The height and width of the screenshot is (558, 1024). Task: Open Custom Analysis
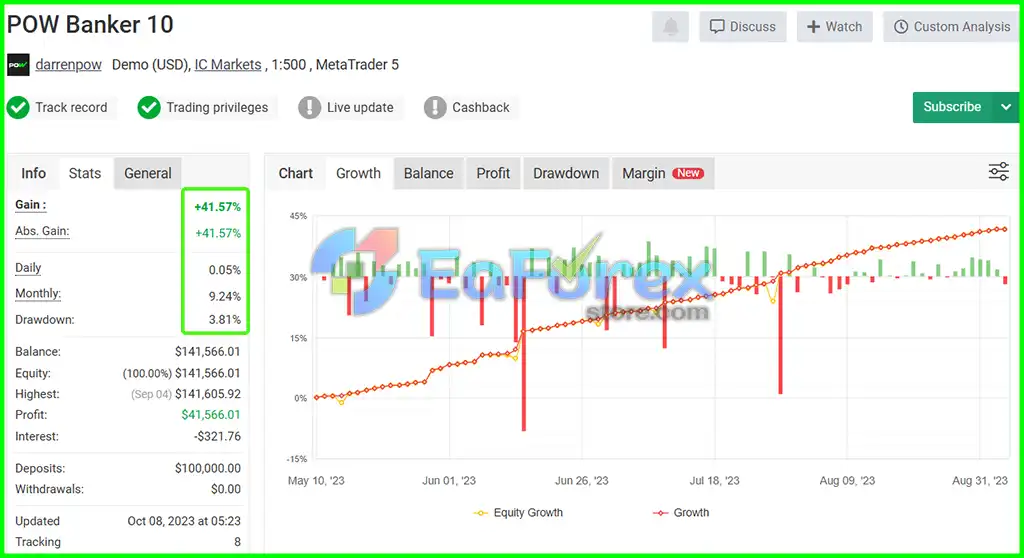tap(952, 27)
